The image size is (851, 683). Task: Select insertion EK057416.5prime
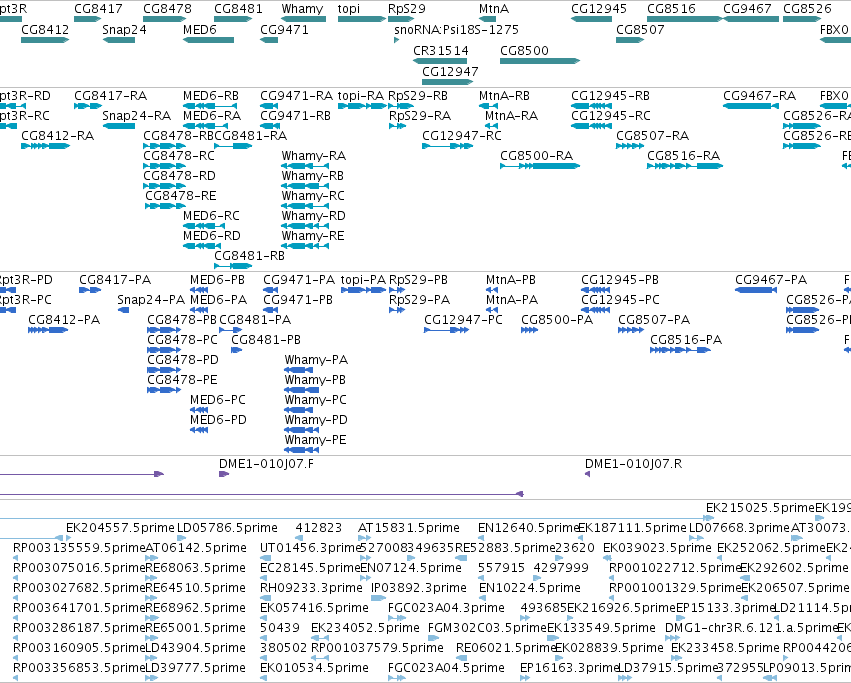(x=314, y=608)
